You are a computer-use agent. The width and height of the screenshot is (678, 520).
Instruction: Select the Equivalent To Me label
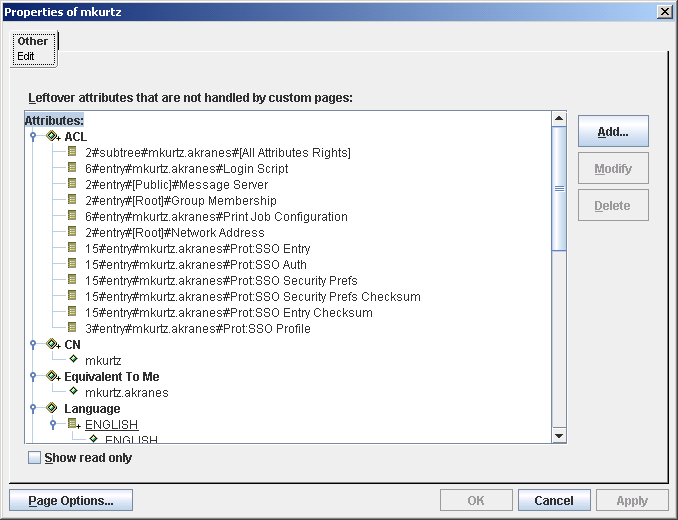point(112,376)
